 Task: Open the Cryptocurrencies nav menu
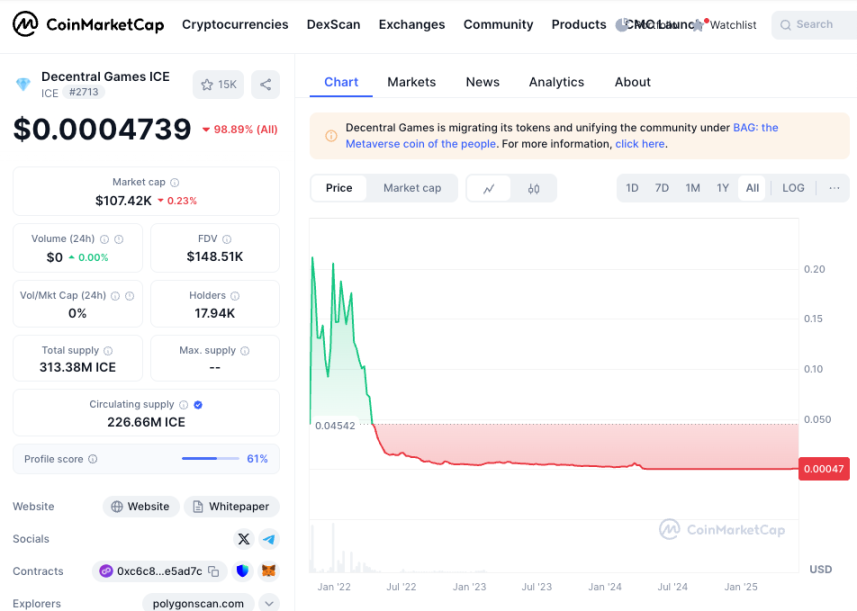(x=235, y=24)
